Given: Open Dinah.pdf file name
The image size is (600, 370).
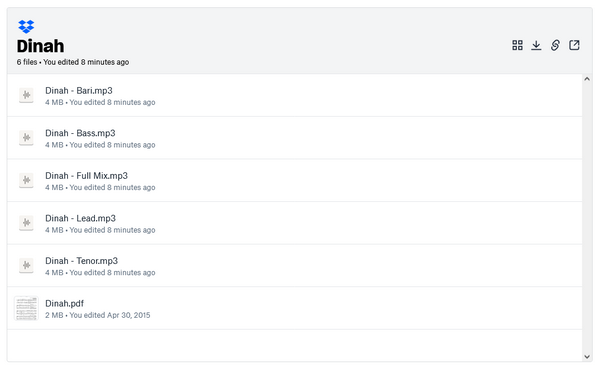Looking at the screenshot, I should tap(64, 303).
